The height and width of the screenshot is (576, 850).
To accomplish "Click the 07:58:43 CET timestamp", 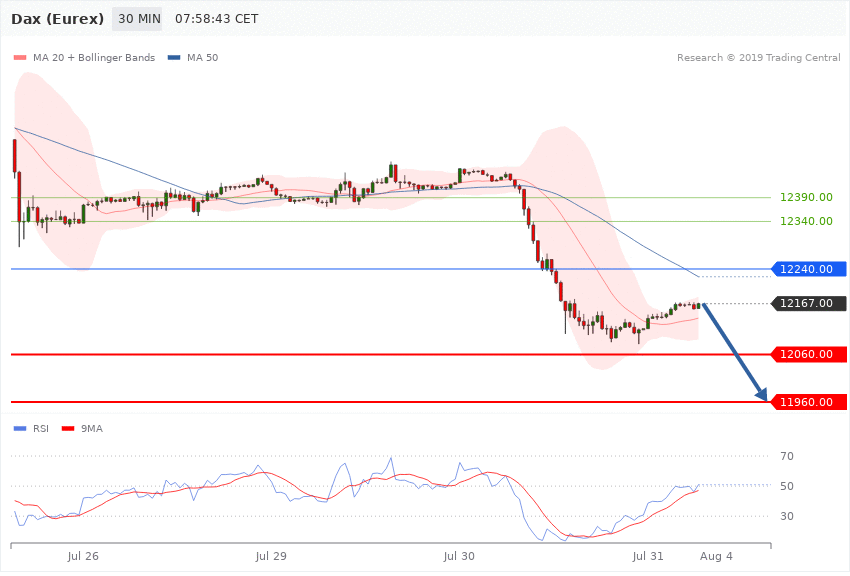I will click(x=216, y=19).
